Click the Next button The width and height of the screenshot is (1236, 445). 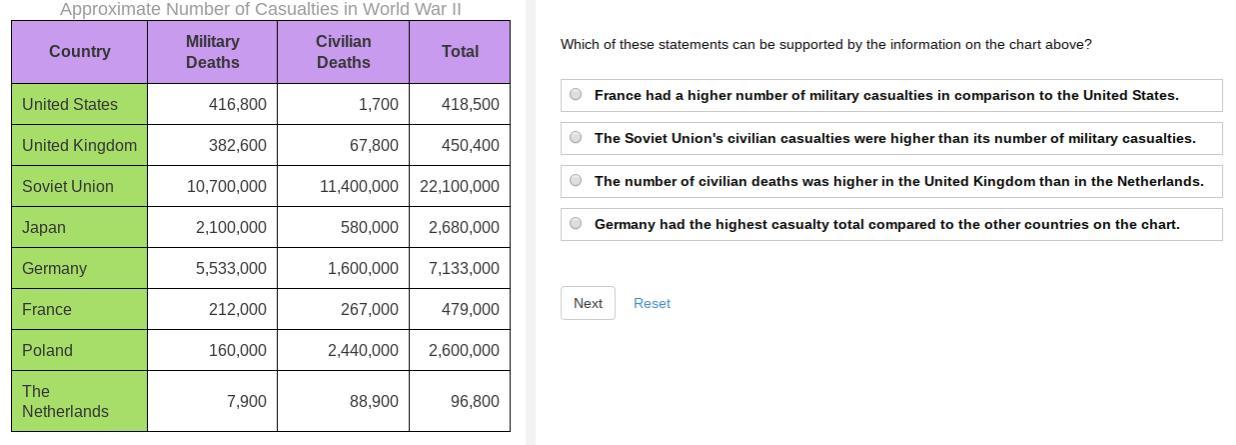click(588, 303)
